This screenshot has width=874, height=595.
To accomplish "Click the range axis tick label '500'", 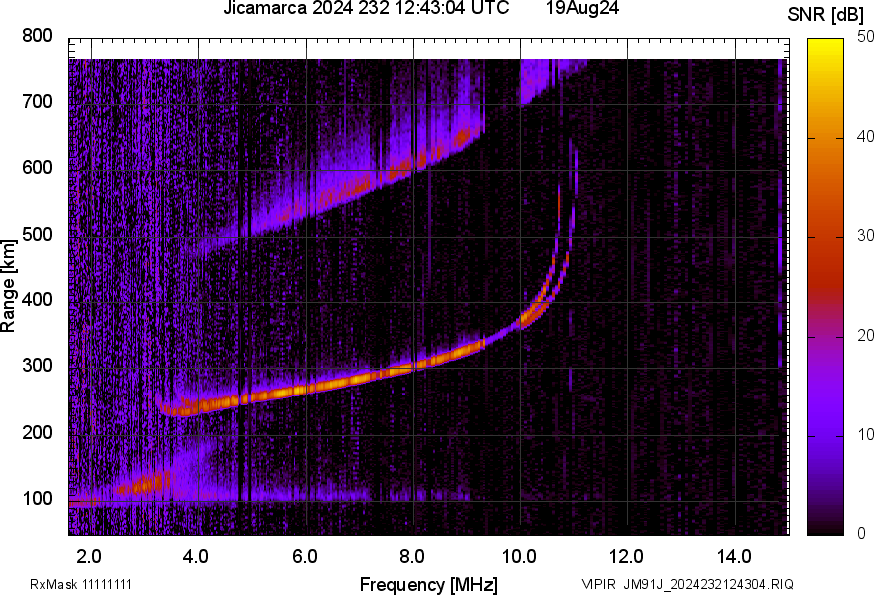I will 37,234.
